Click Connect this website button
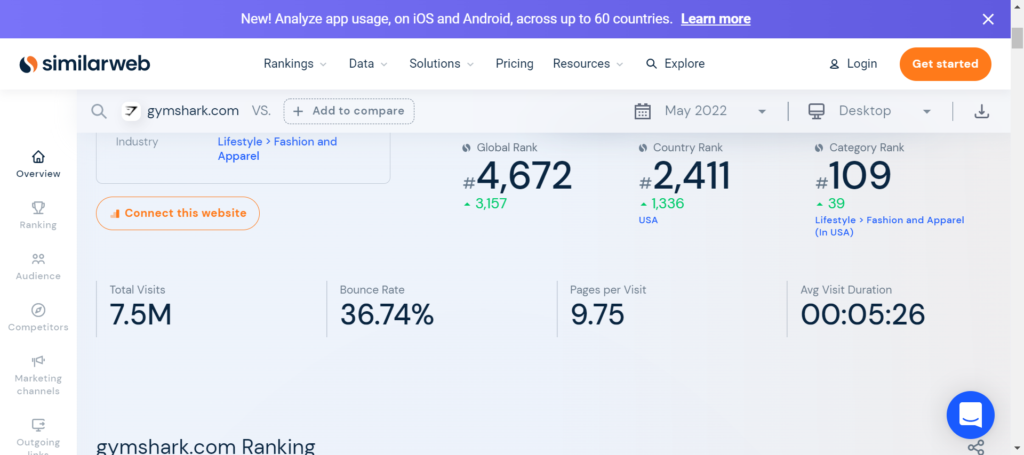This screenshot has height=455, width=1024. [178, 213]
